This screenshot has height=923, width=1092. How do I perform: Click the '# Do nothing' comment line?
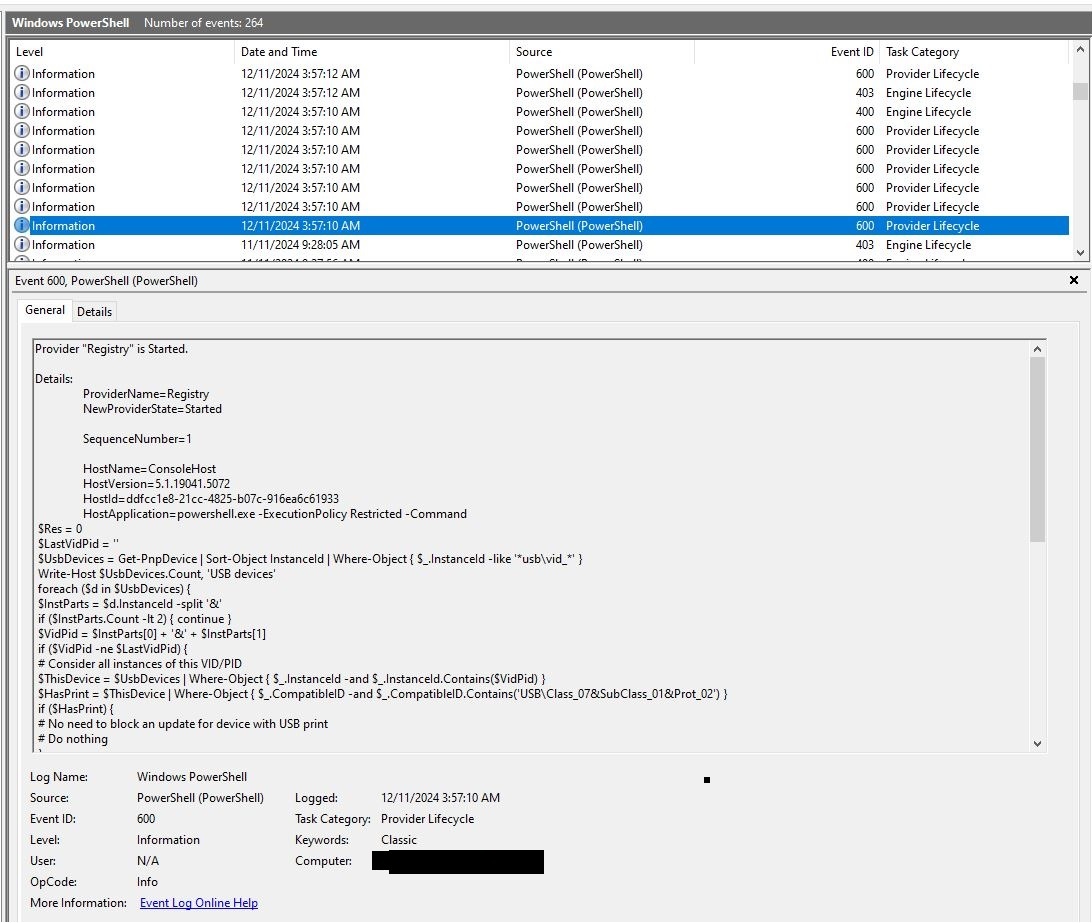pos(72,739)
